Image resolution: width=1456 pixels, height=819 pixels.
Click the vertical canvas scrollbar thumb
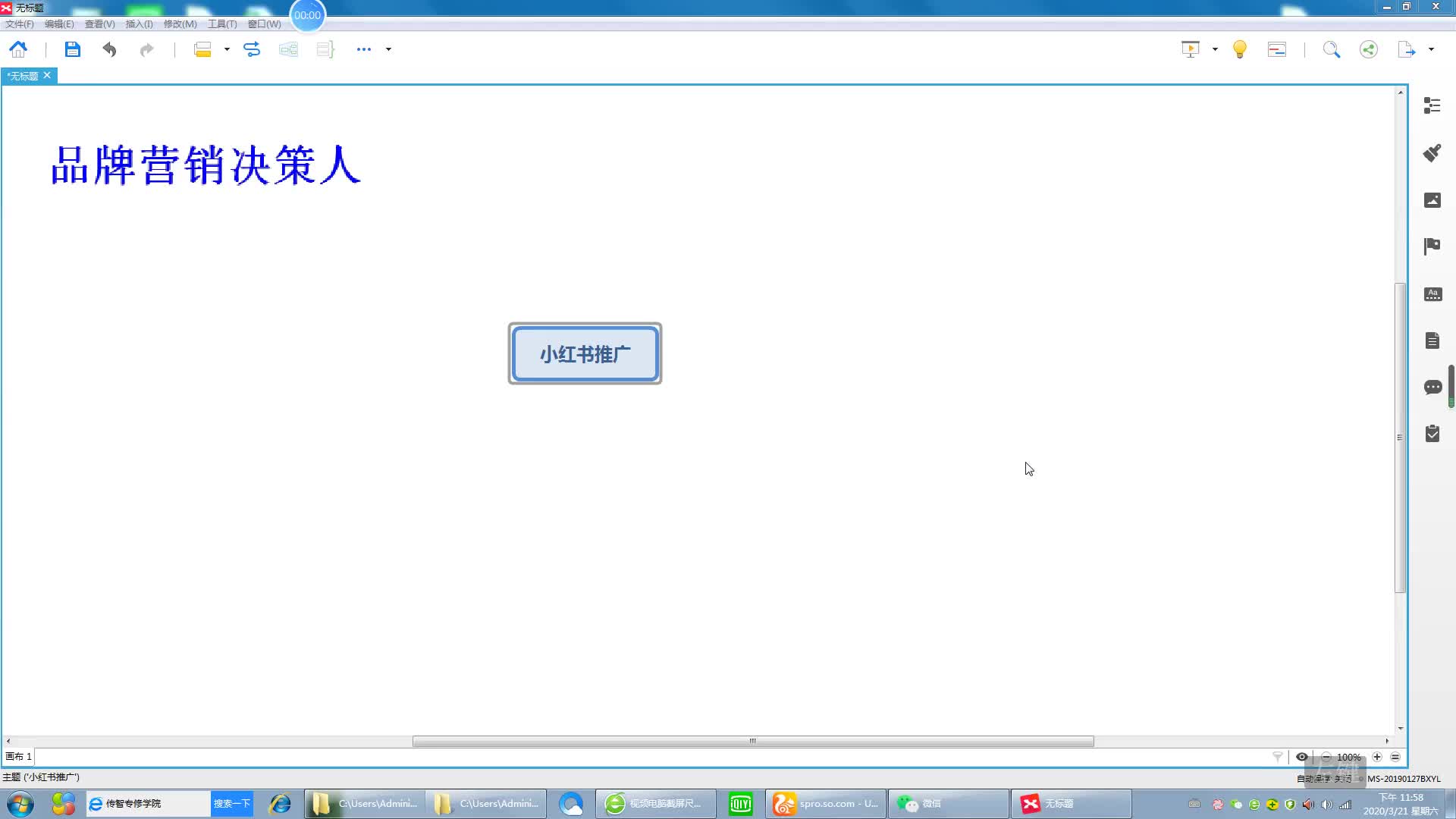pyautogui.click(x=1400, y=438)
